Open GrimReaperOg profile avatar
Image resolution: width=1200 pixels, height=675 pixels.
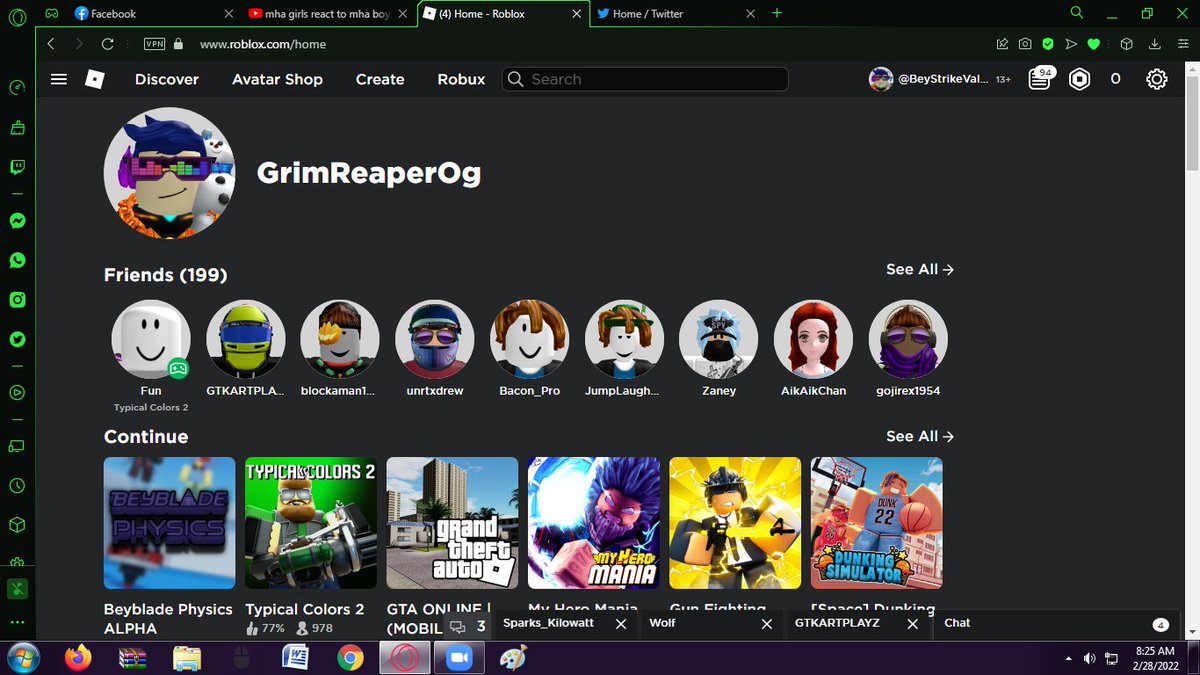coord(170,173)
